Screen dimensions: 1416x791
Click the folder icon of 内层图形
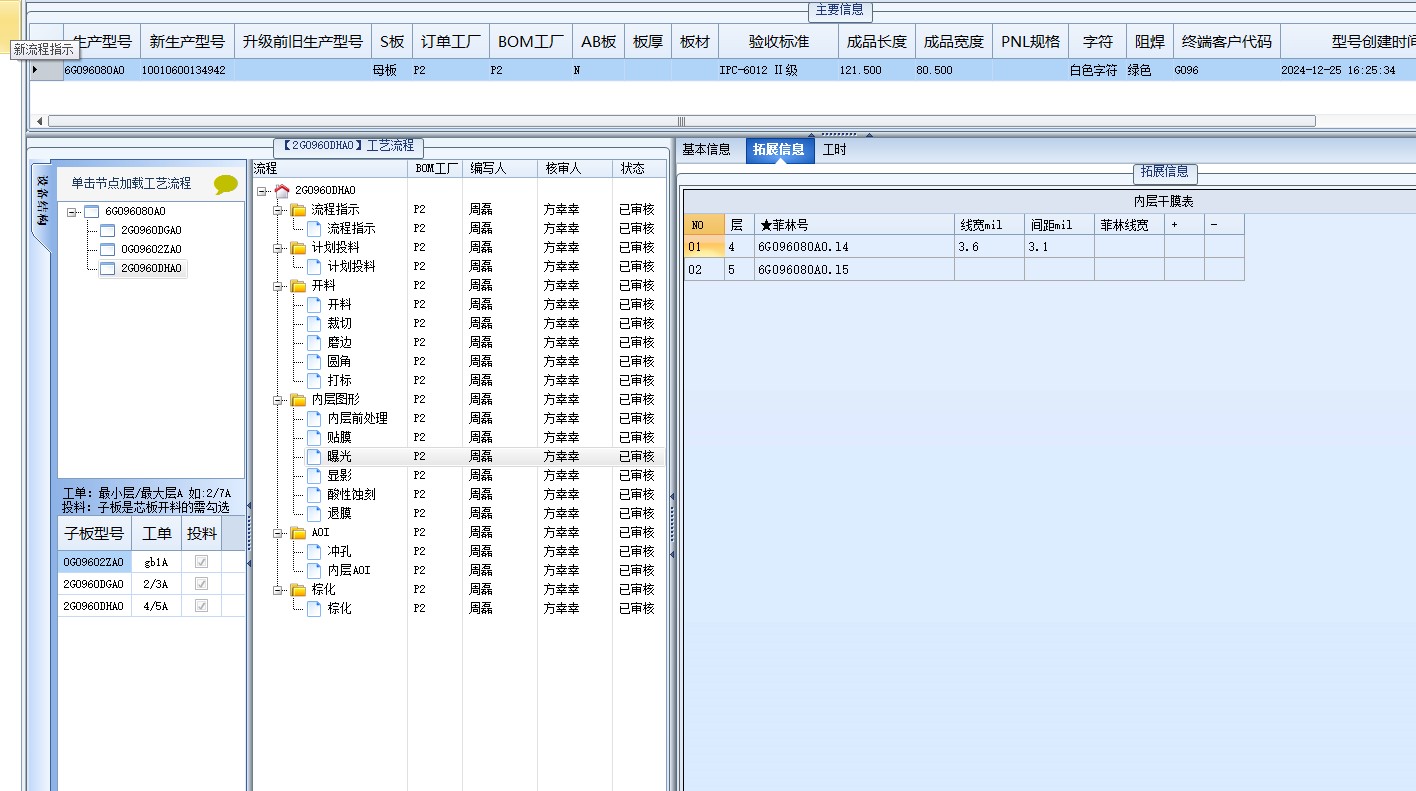298,399
